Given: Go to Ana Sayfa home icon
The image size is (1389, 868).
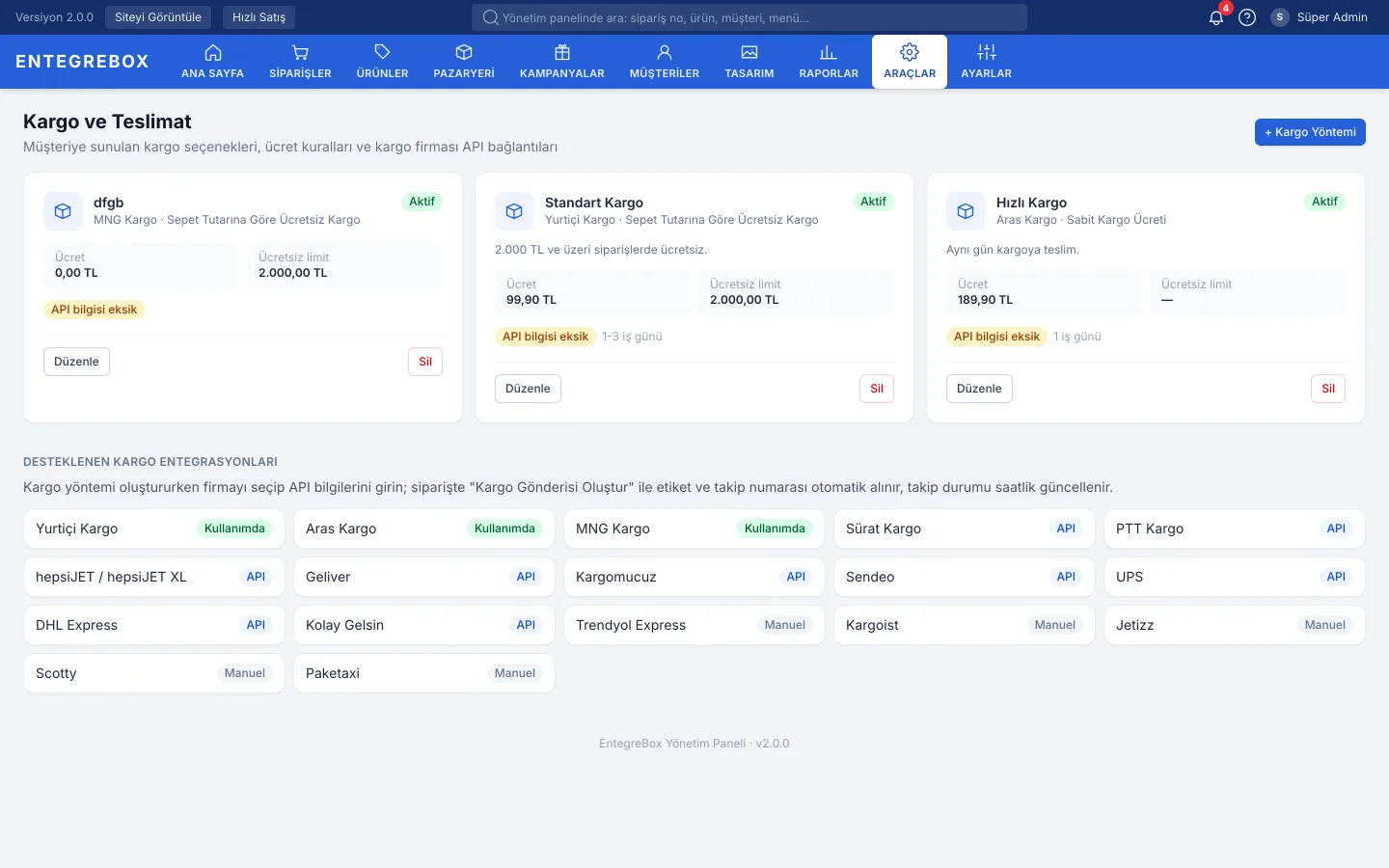Looking at the screenshot, I should 213,52.
